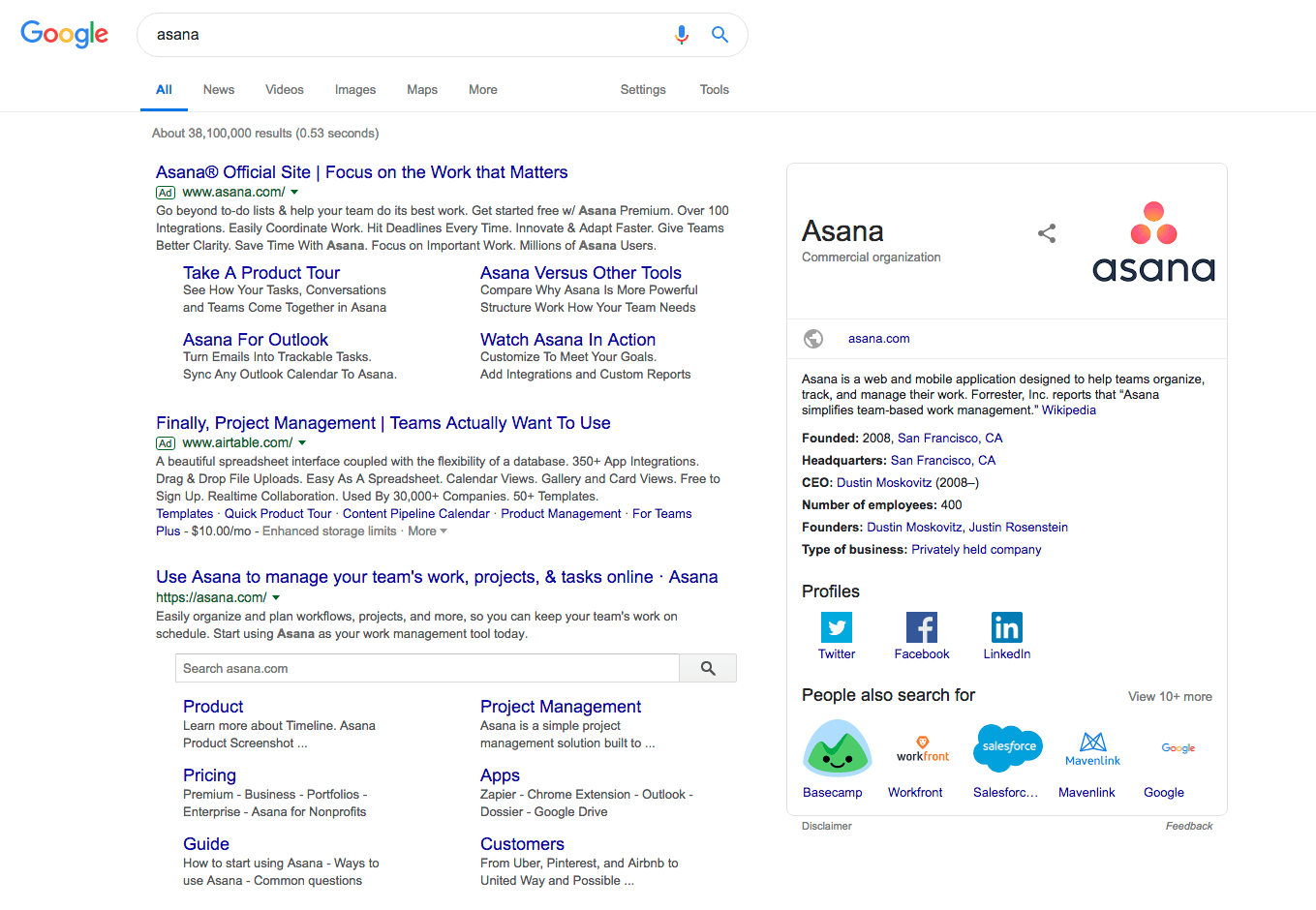Open the Guide sitelink

click(206, 844)
